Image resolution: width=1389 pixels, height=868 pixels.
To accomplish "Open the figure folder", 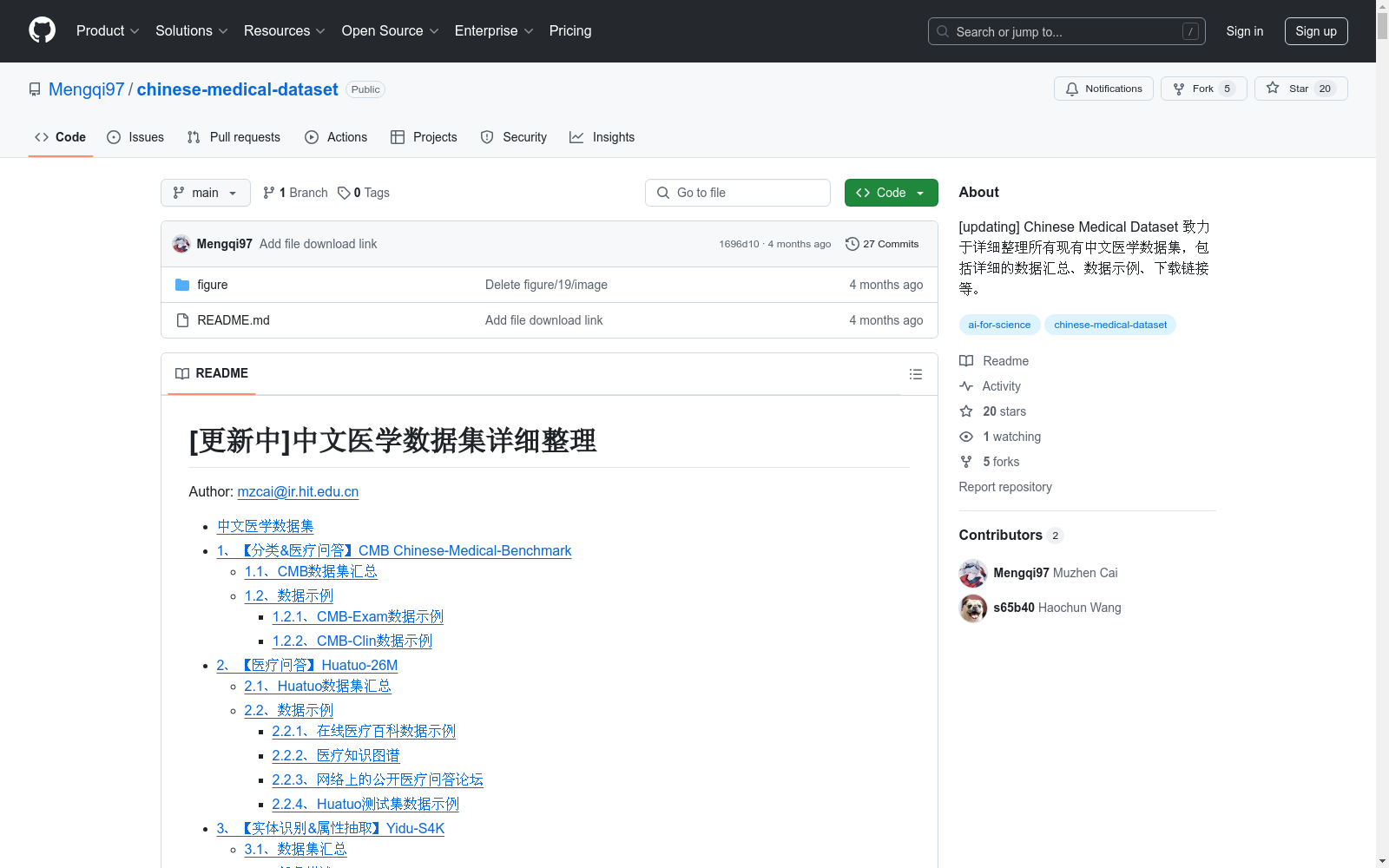I will pyautogui.click(x=213, y=285).
